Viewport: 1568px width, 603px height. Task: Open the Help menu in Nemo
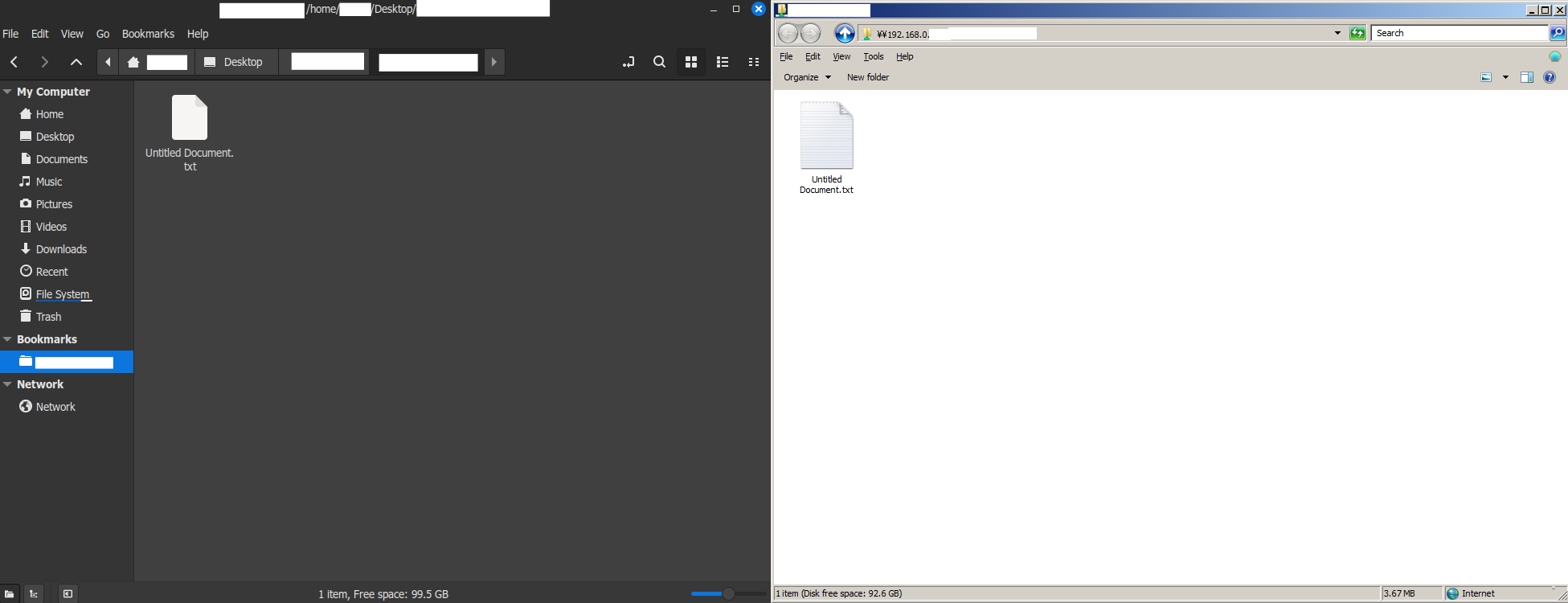point(198,34)
